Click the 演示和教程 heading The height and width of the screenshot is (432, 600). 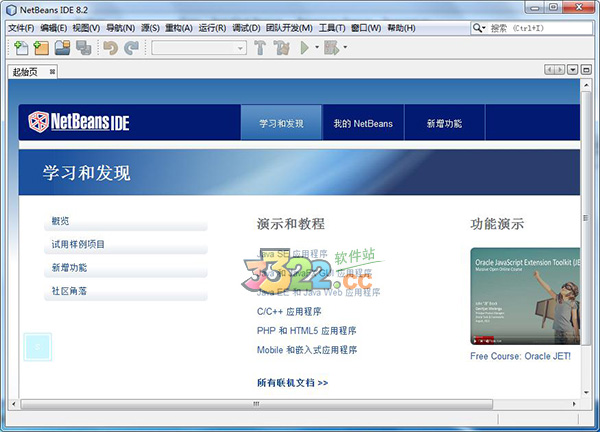[291, 224]
